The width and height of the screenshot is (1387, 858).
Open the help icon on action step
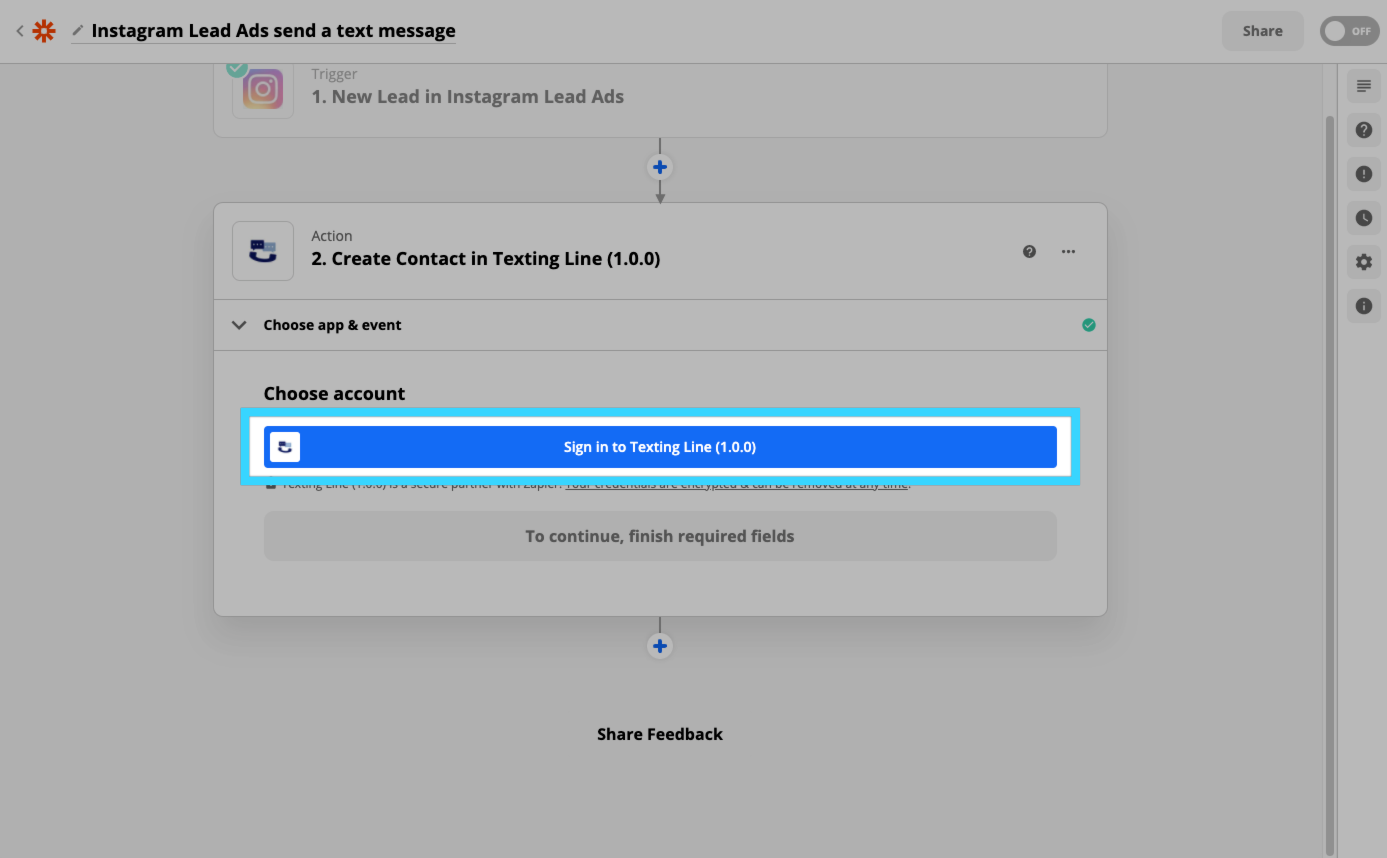1029,251
